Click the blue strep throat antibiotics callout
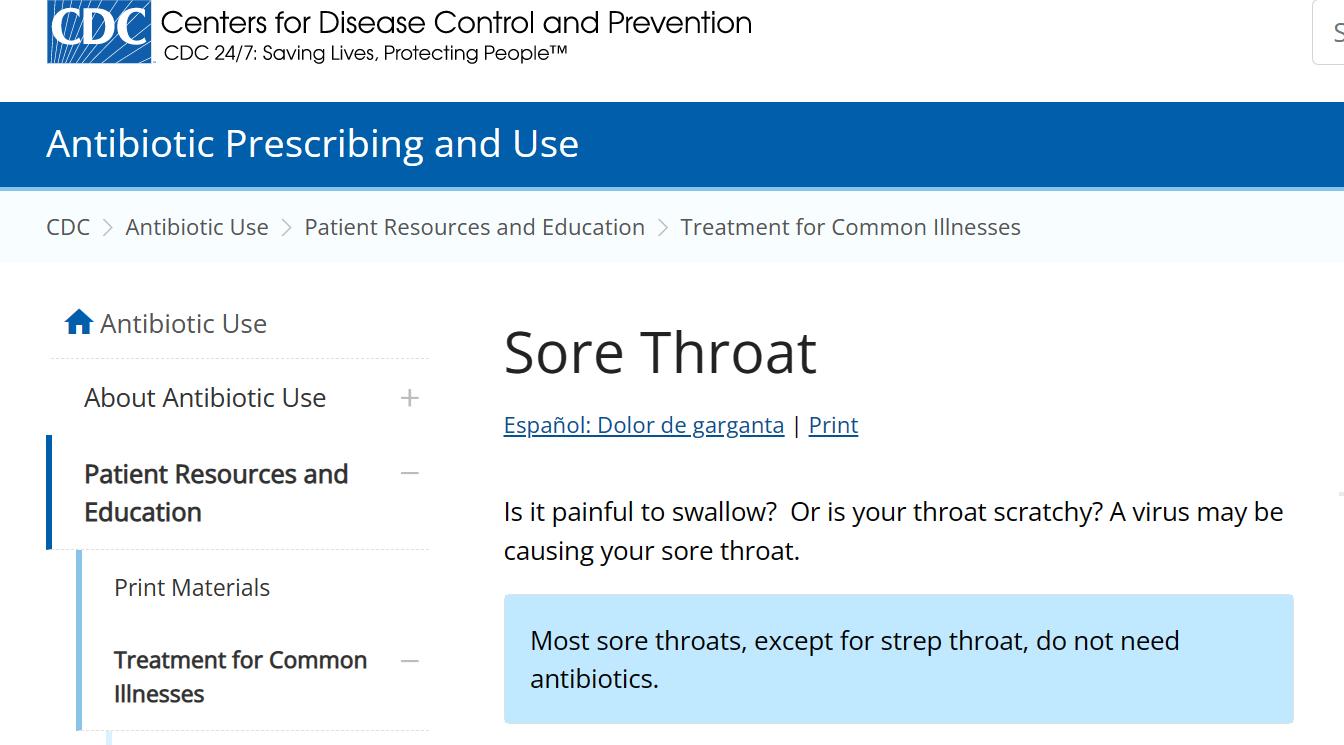1344x745 pixels. tap(898, 658)
